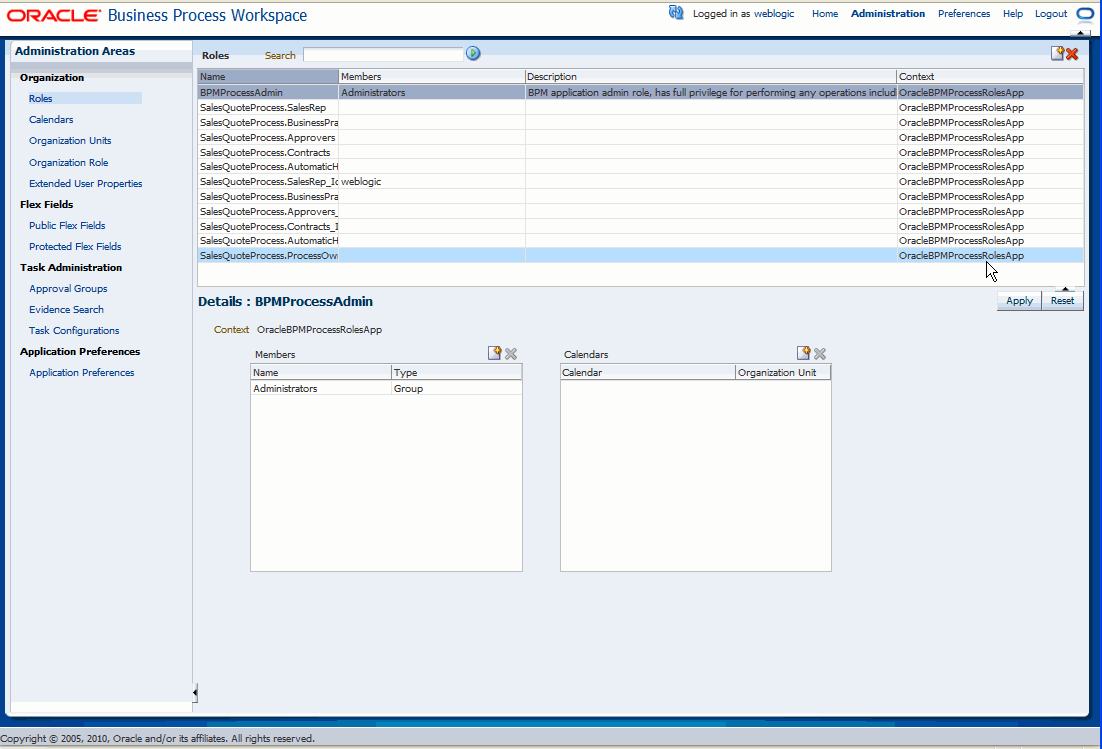This screenshot has width=1102, height=749.
Task: Click the Calendar column header
Action: (648, 372)
